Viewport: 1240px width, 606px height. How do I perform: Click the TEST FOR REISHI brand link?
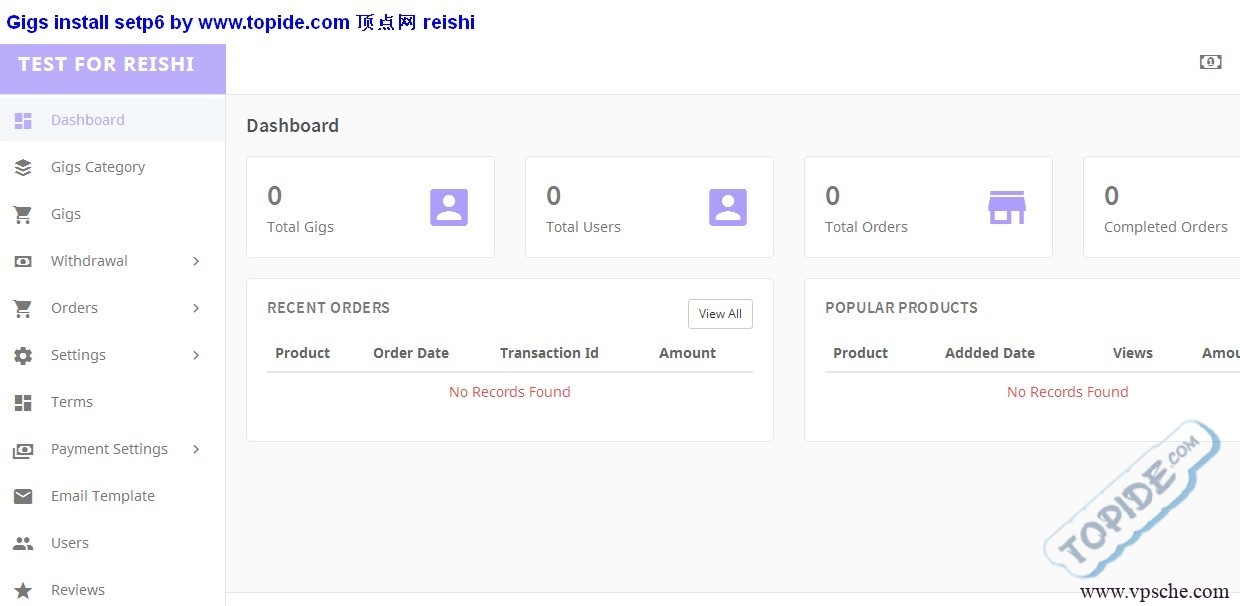pyautogui.click(x=106, y=64)
